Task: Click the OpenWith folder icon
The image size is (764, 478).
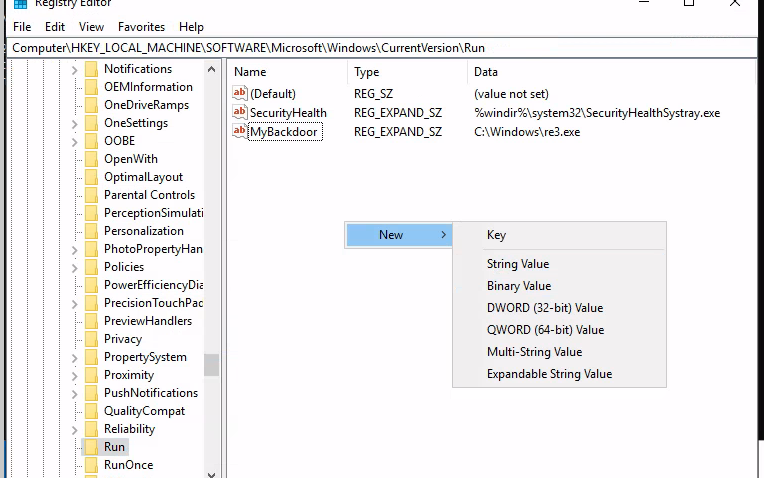Action: click(91, 159)
